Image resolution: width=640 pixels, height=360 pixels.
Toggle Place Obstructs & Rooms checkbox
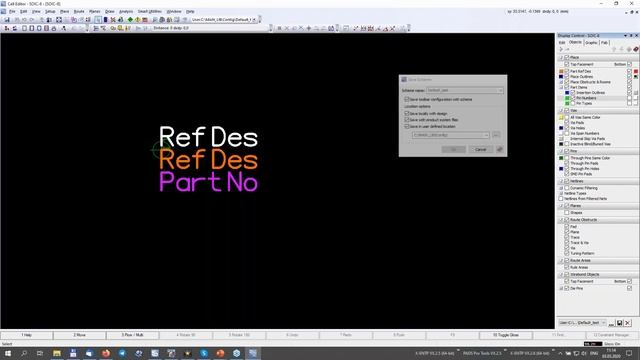pos(567,82)
